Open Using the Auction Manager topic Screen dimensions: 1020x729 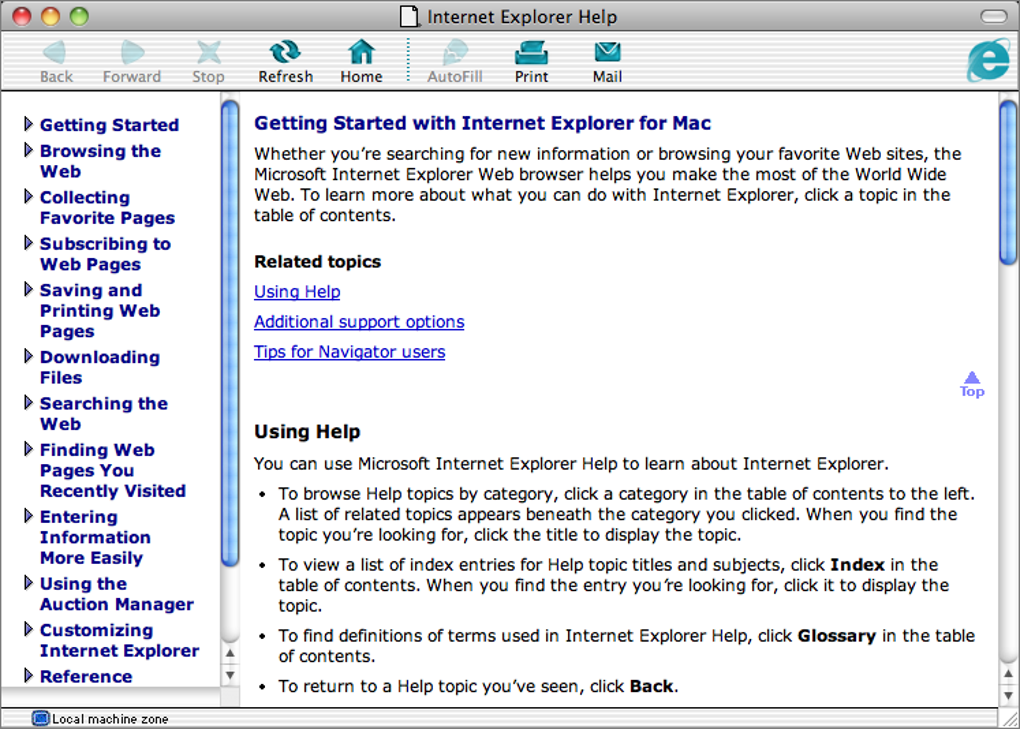(x=117, y=593)
